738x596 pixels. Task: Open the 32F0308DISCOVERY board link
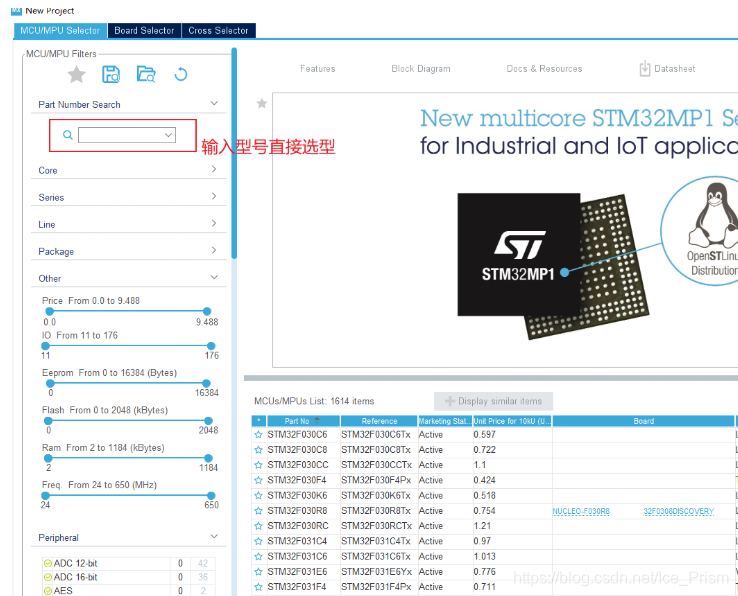tap(679, 511)
